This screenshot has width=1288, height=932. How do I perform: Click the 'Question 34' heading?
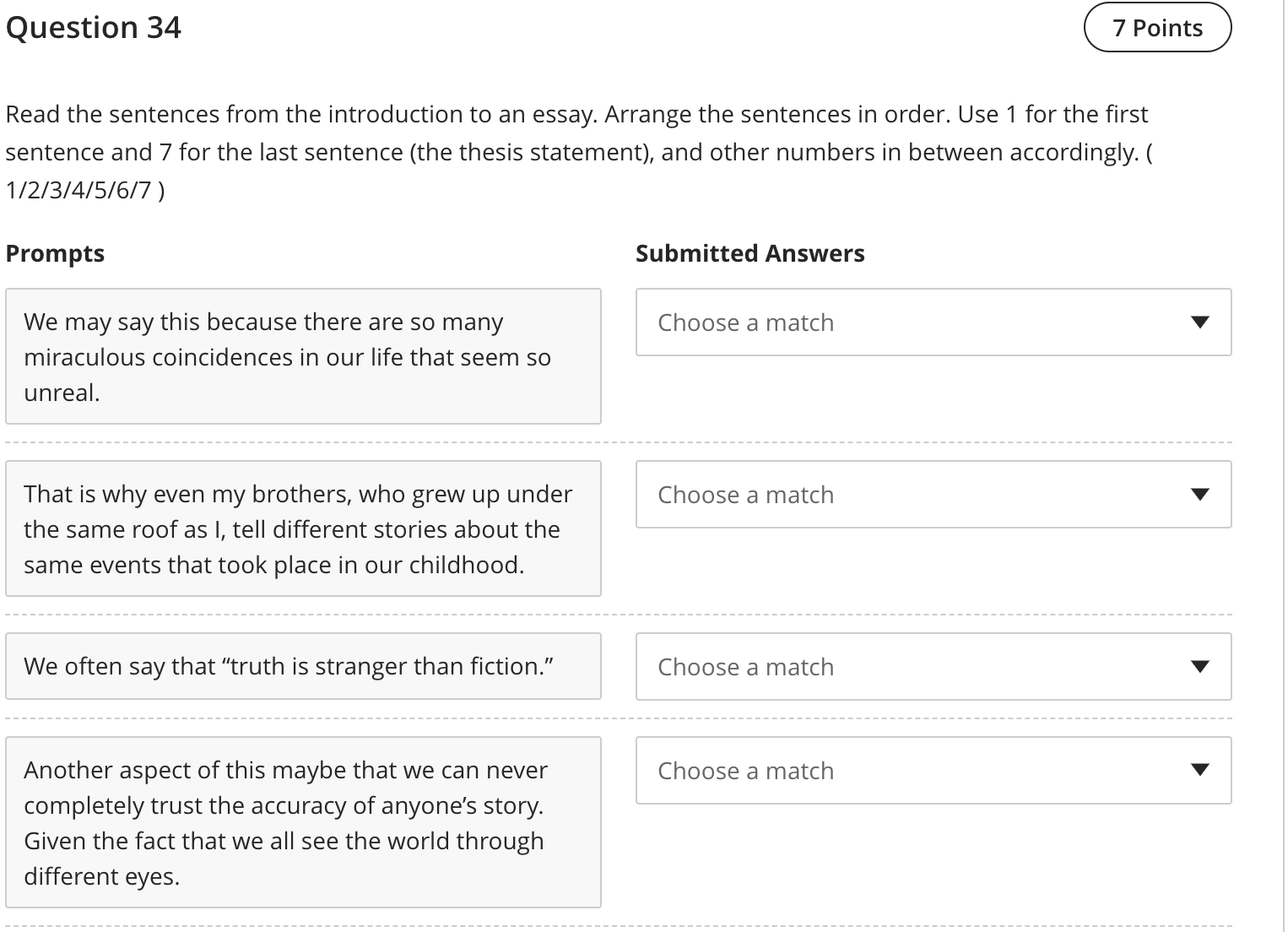pos(94,28)
